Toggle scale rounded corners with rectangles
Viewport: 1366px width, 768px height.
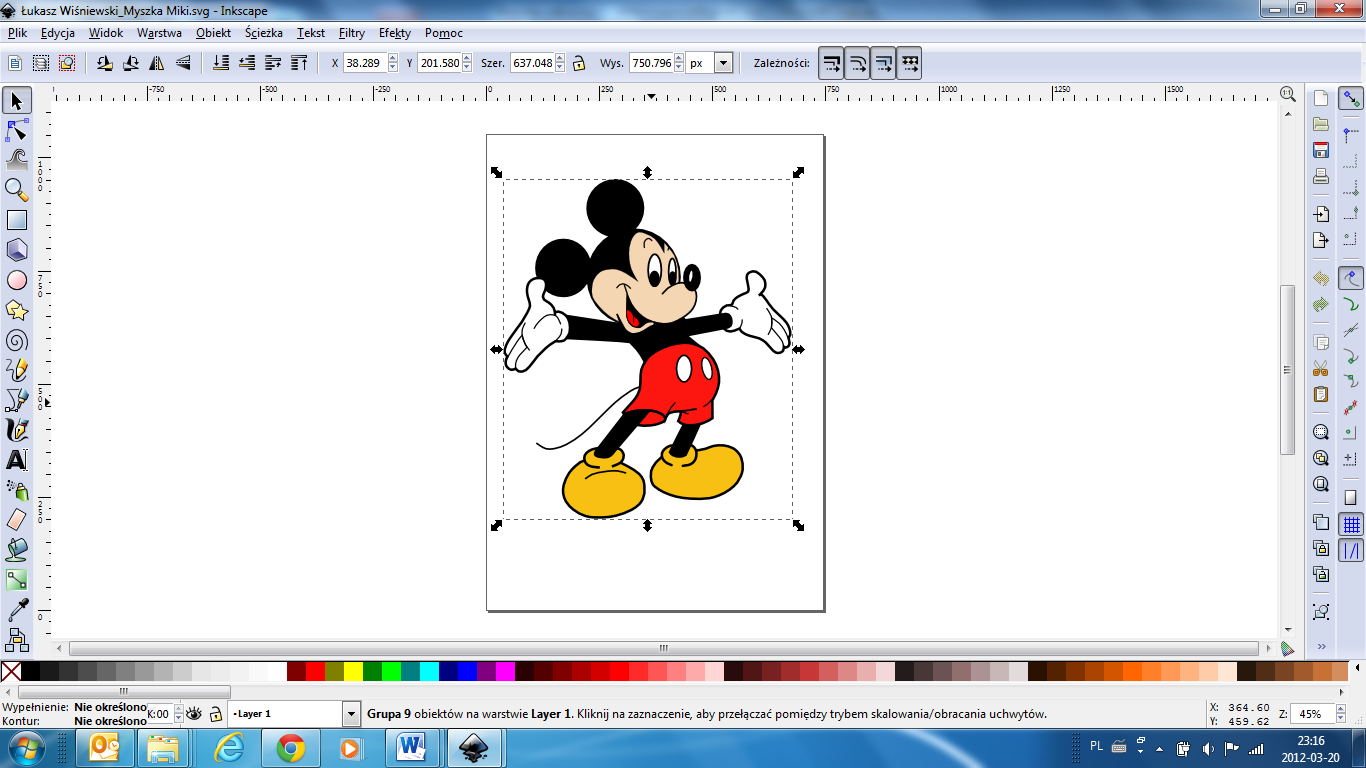858,63
